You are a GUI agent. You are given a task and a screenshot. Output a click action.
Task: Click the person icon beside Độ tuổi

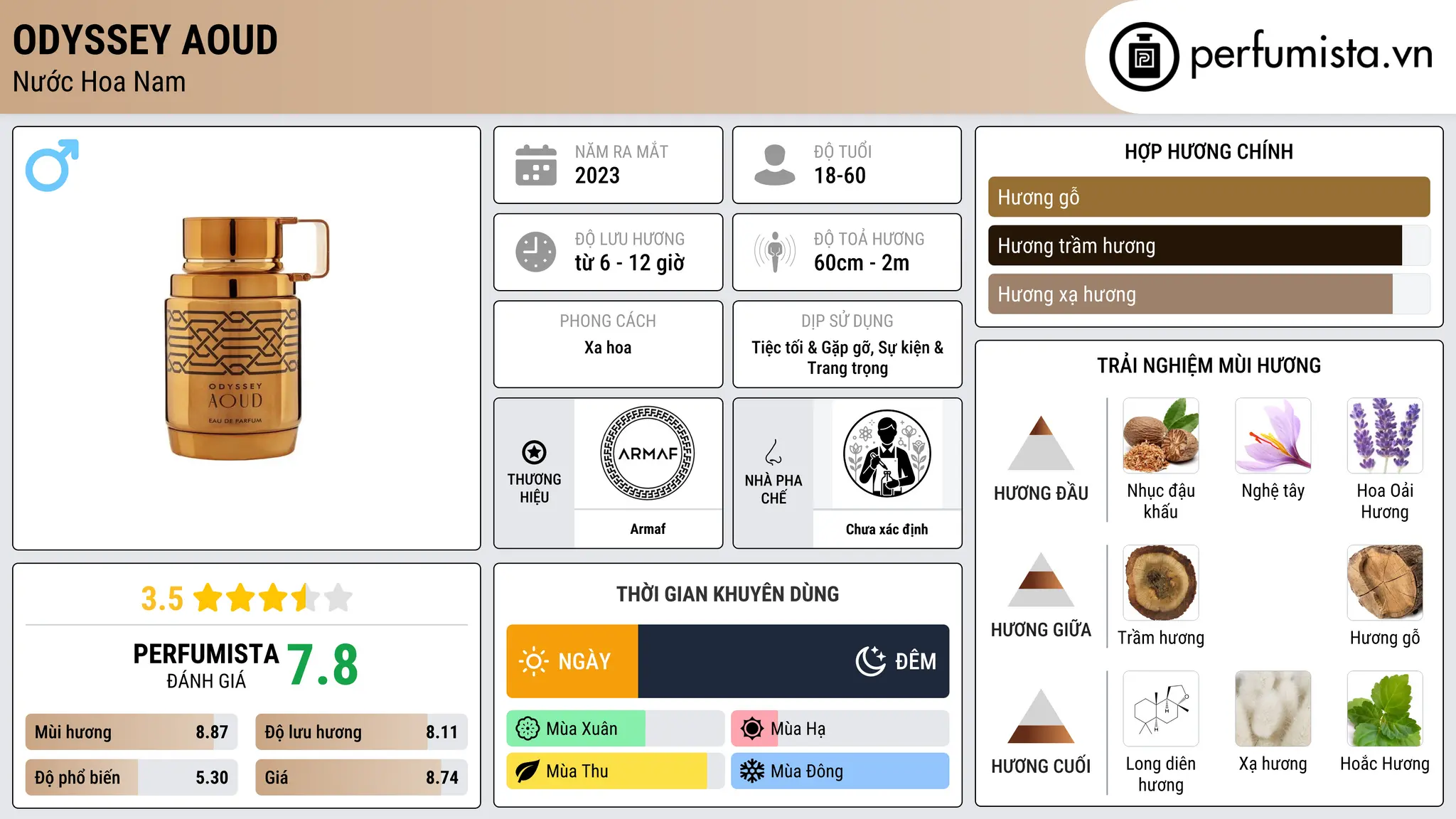coord(774,165)
